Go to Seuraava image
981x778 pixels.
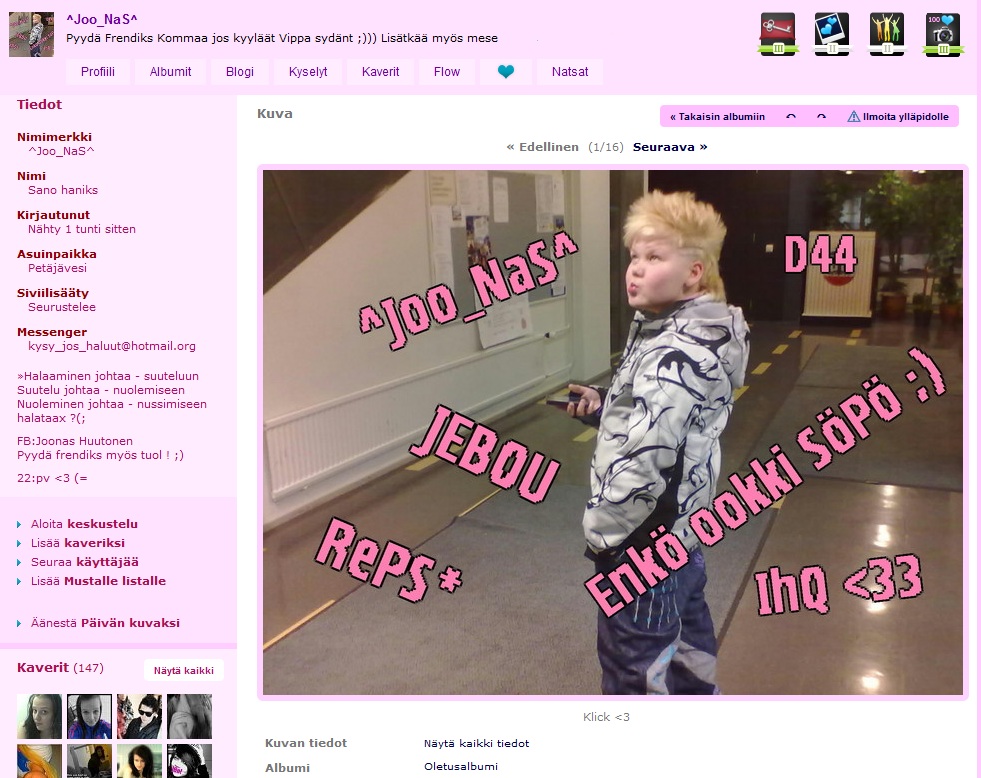[670, 147]
